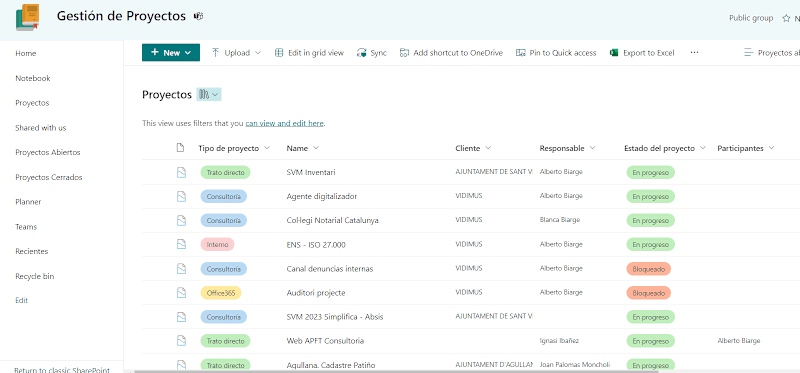Open Proyectos Abiertos in the navigation
This screenshot has height=373, width=800.
48,152
